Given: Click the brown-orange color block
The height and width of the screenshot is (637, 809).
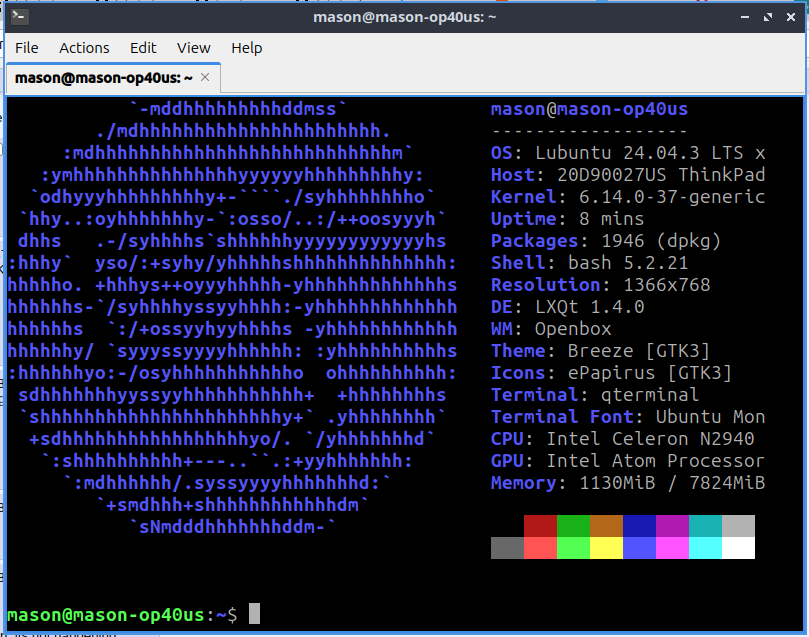Looking at the screenshot, I should [x=606, y=526].
